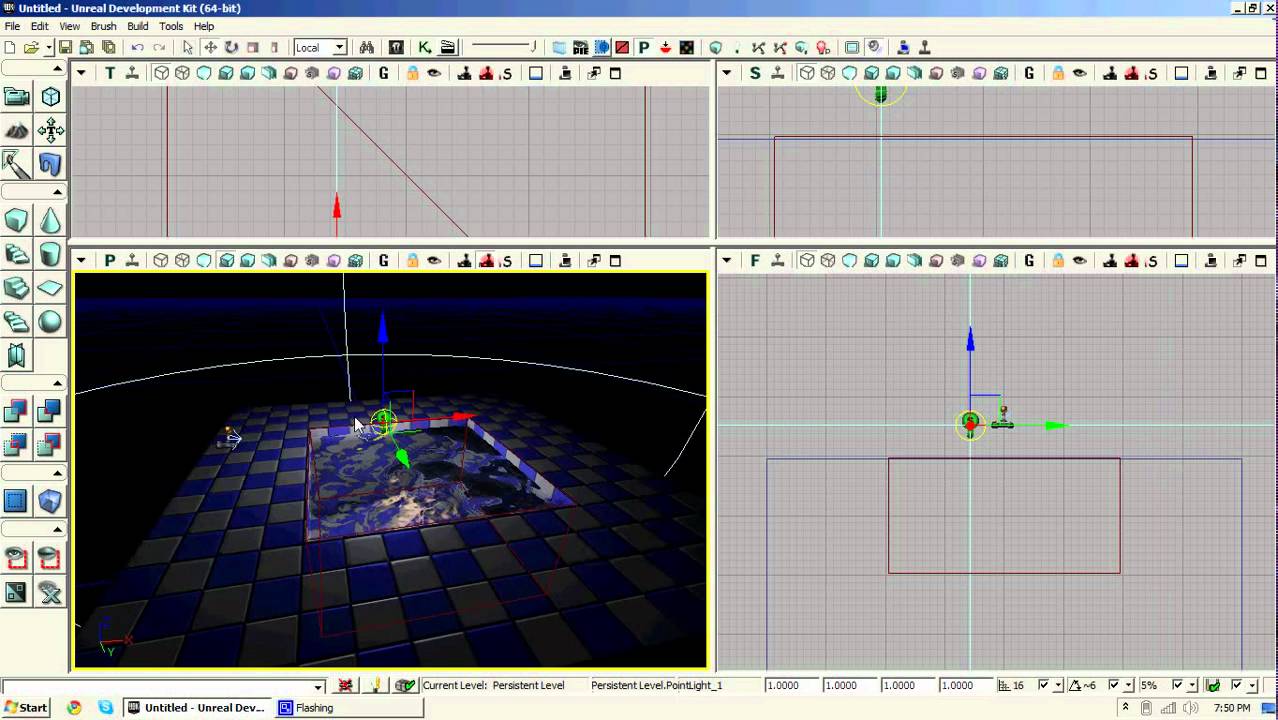Open the View menu
The width and height of the screenshot is (1278, 720).
click(x=70, y=26)
